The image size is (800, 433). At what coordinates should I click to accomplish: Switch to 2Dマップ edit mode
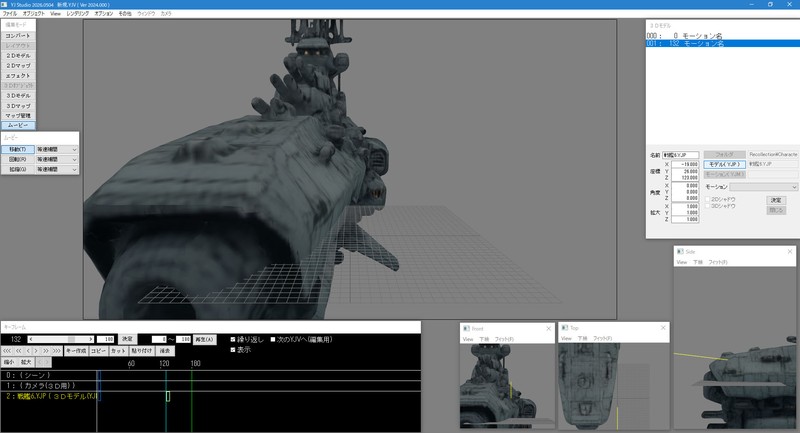coord(18,66)
